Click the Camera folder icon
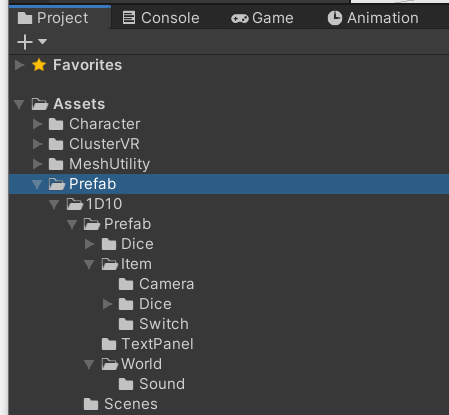This screenshot has height=415, width=449. pyautogui.click(x=126, y=284)
